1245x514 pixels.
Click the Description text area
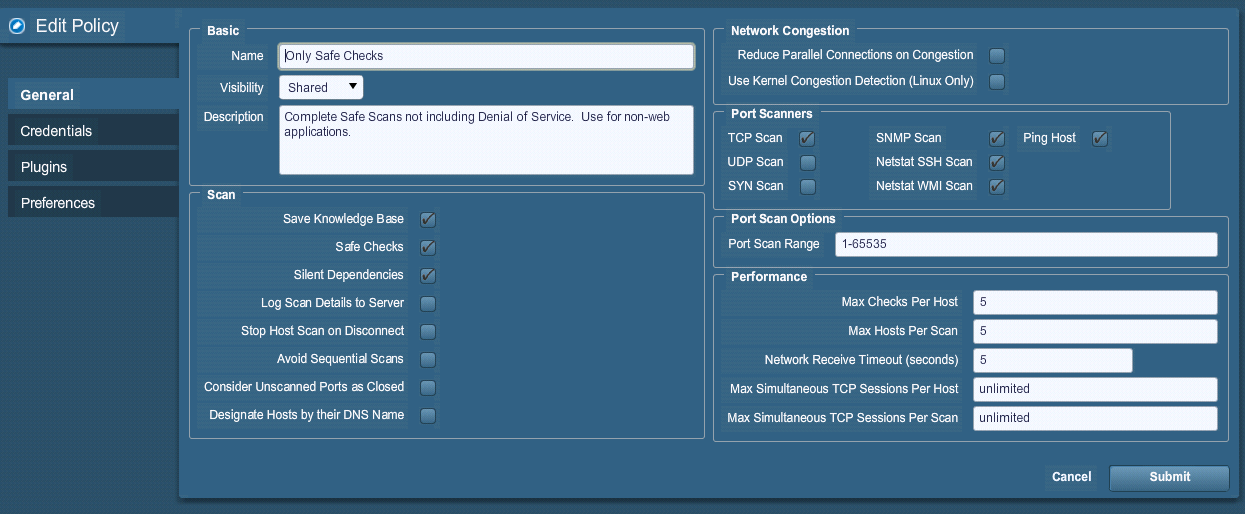(486, 140)
